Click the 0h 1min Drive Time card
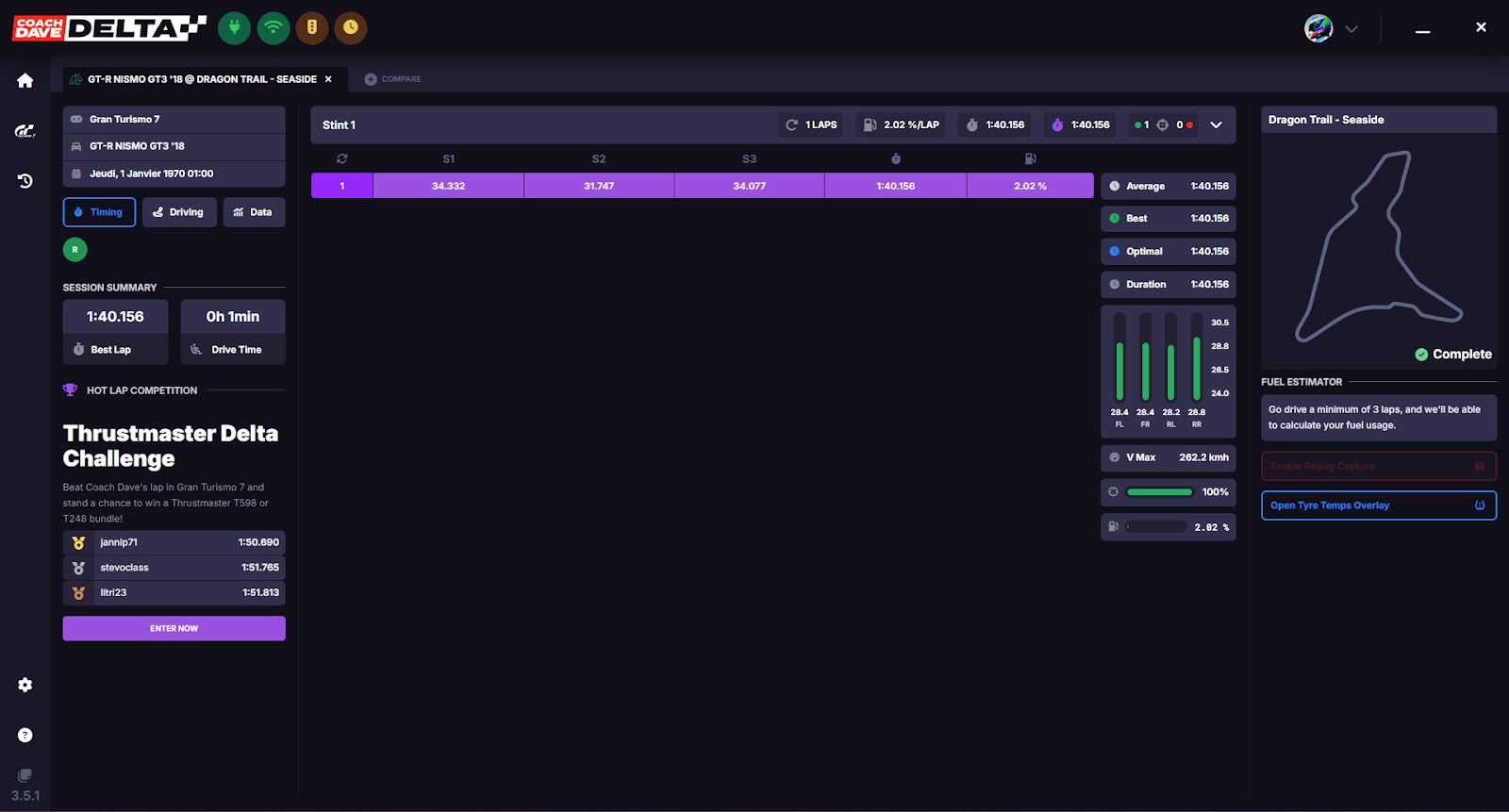1509x812 pixels. (233, 332)
